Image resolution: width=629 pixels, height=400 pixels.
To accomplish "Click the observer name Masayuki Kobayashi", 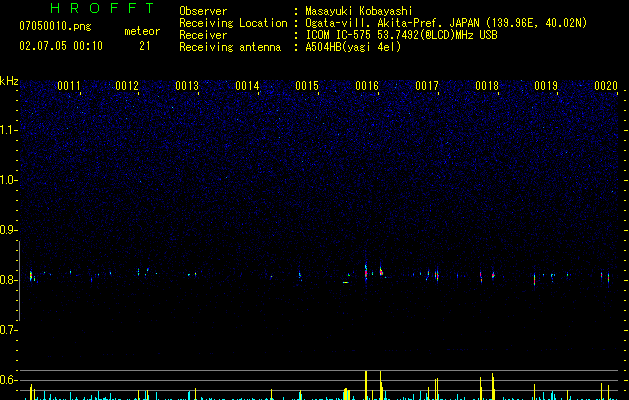I will [359, 11].
